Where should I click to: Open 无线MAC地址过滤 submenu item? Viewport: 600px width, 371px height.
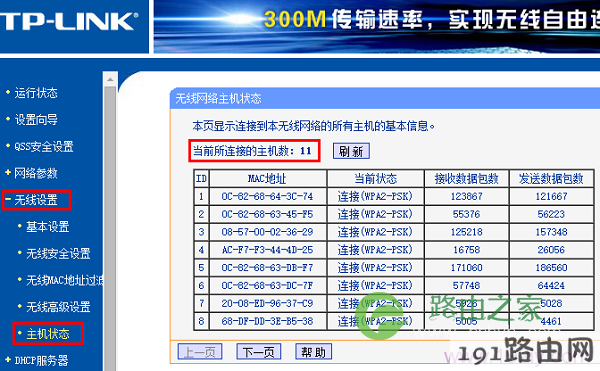(x=64, y=280)
